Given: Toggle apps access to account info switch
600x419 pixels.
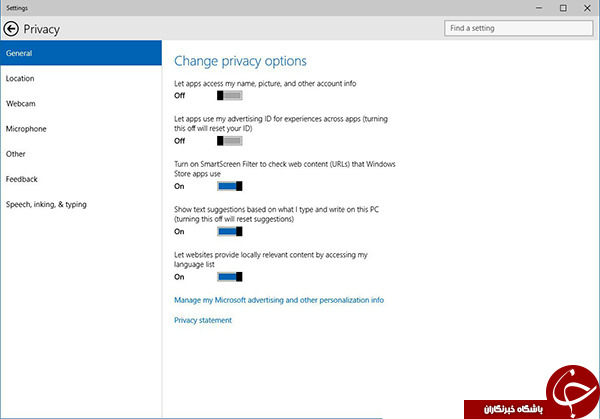Looking at the screenshot, I should pos(230,95).
